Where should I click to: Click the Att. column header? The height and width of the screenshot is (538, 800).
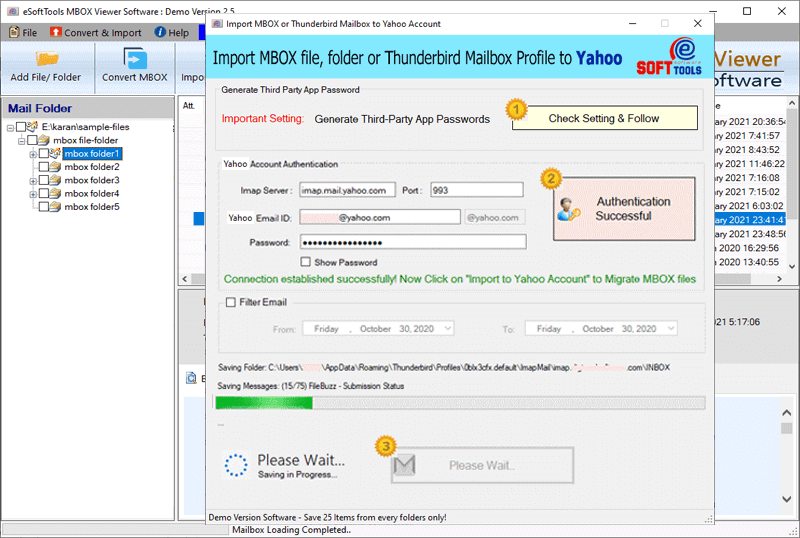click(189, 106)
